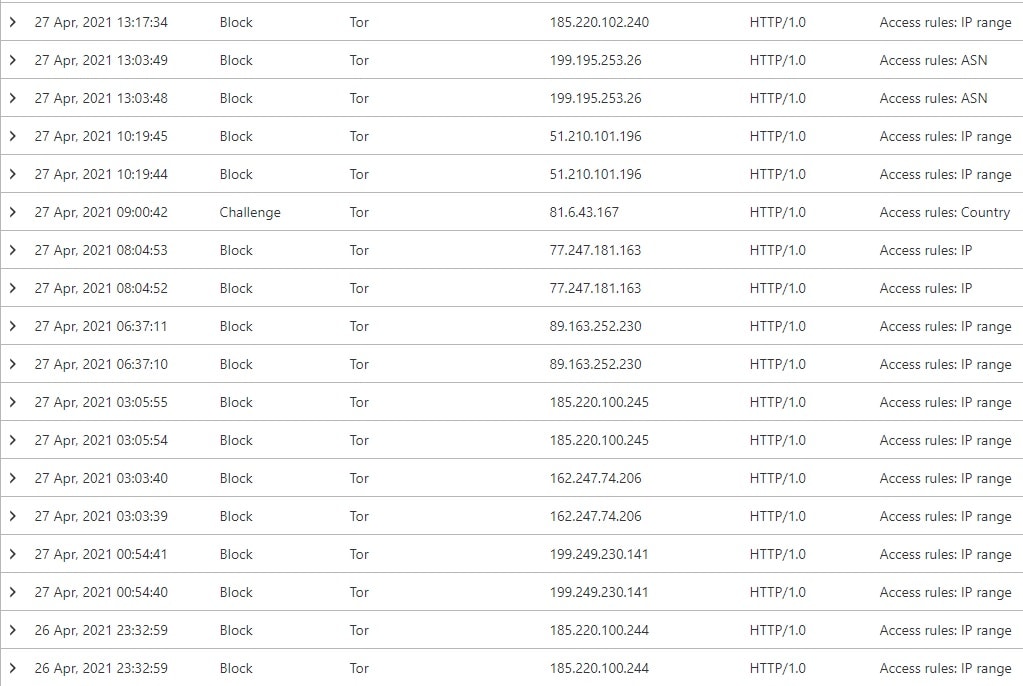Expand the 03:03:39 event chevron
Image resolution: width=1023 pixels, height=686 pixels.
click(12, 516)
